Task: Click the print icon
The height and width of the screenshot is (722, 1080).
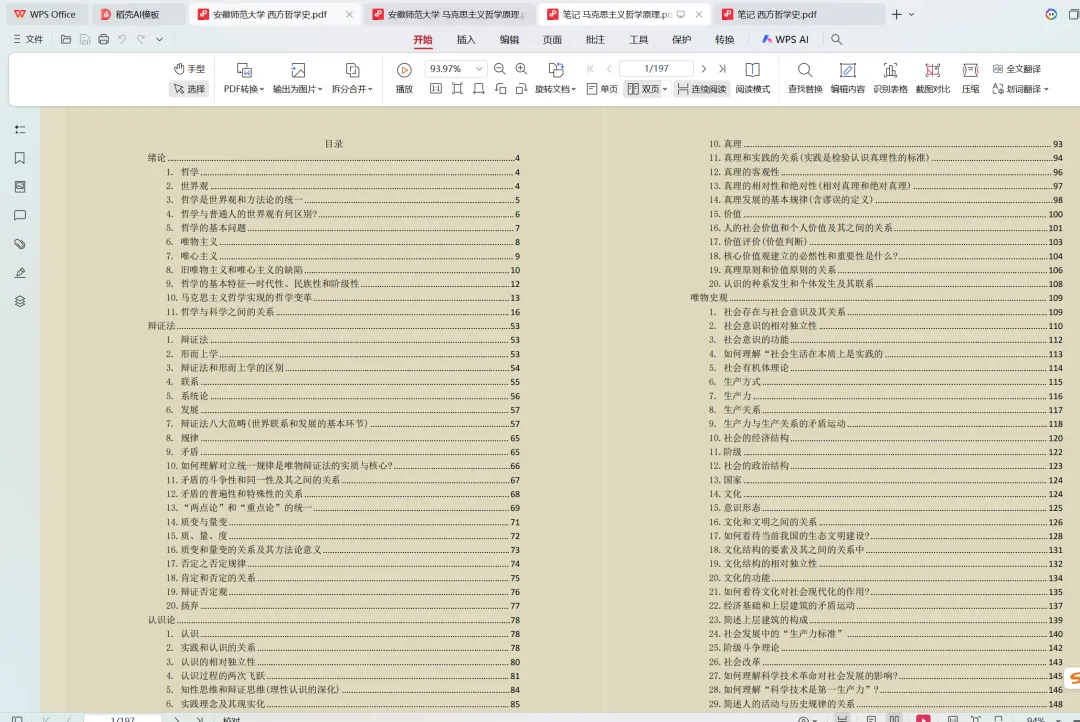Action: 103,40
